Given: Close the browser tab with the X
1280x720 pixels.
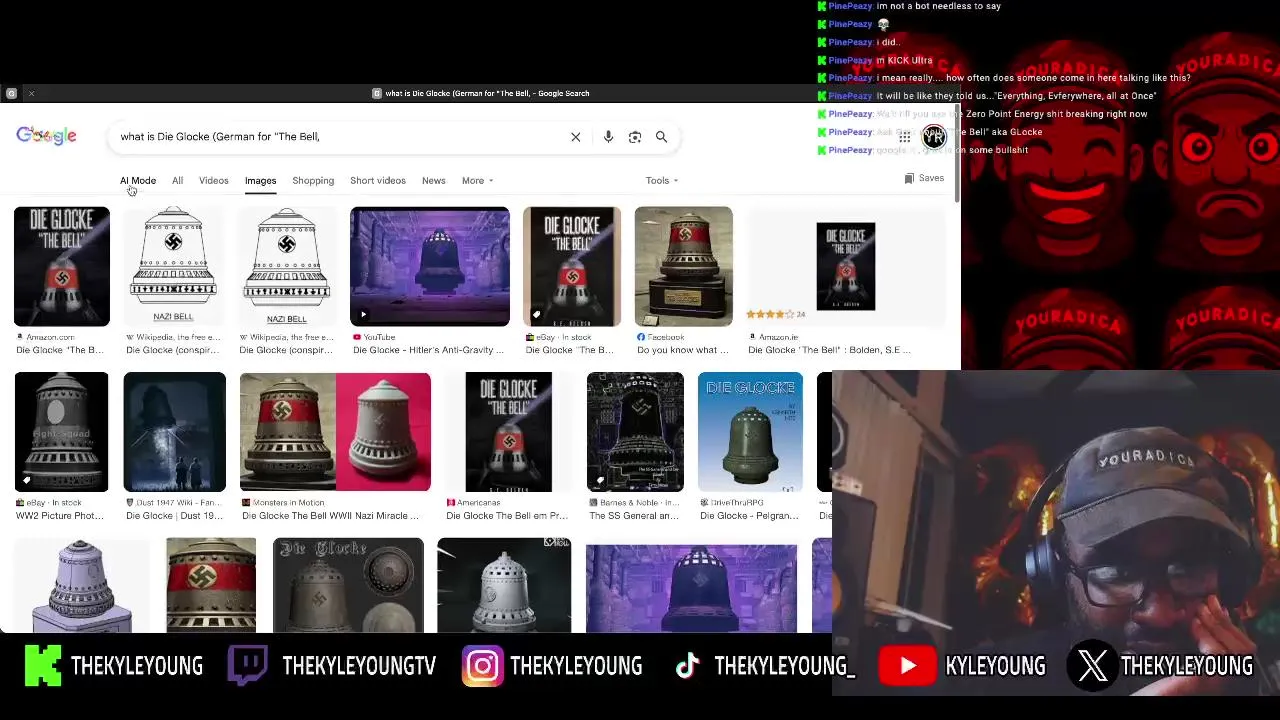Looking at the screenshot, I should (x=31, y=93).
